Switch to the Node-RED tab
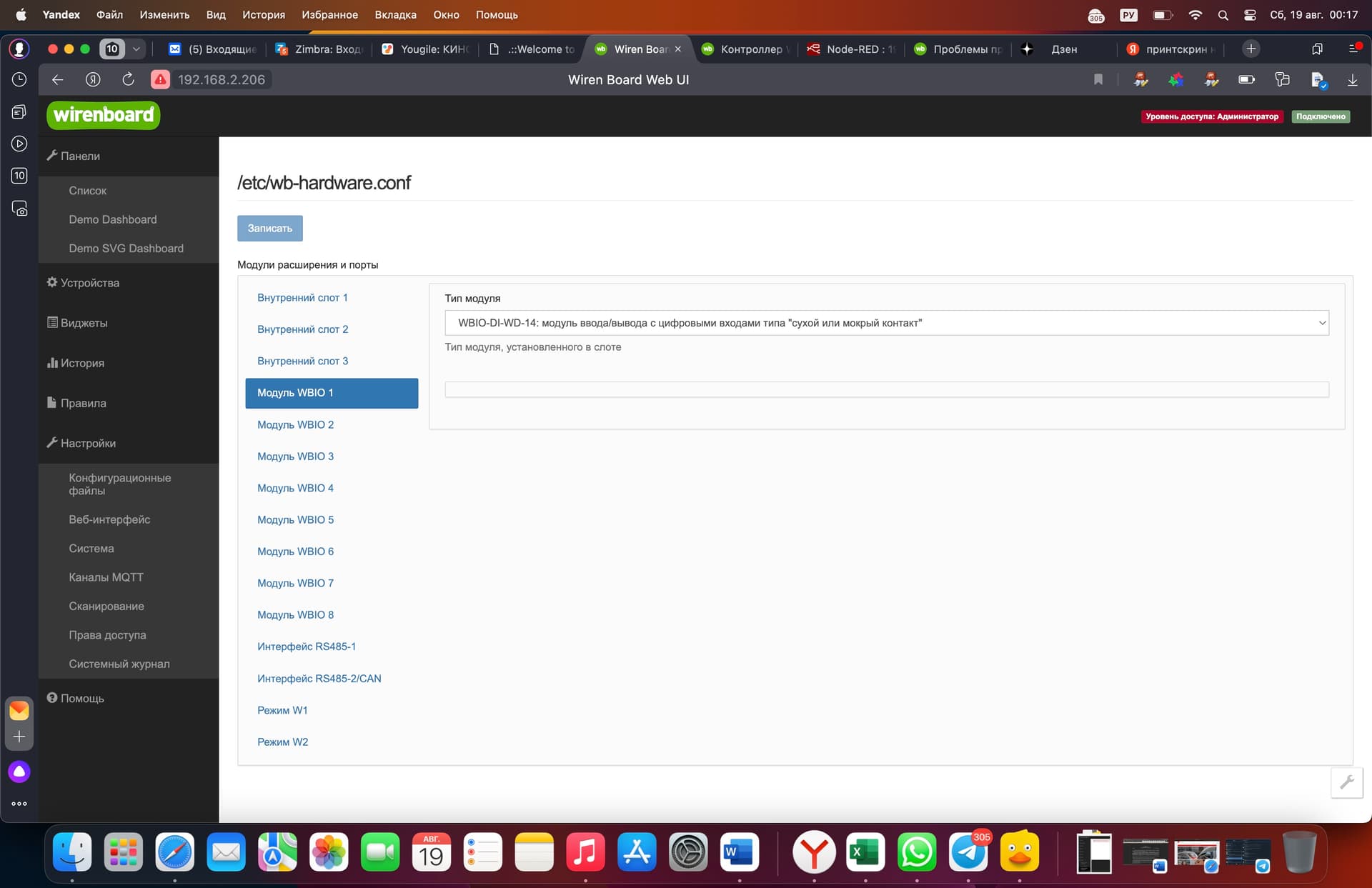The image size is (1372, 888). tap(850, 49)
